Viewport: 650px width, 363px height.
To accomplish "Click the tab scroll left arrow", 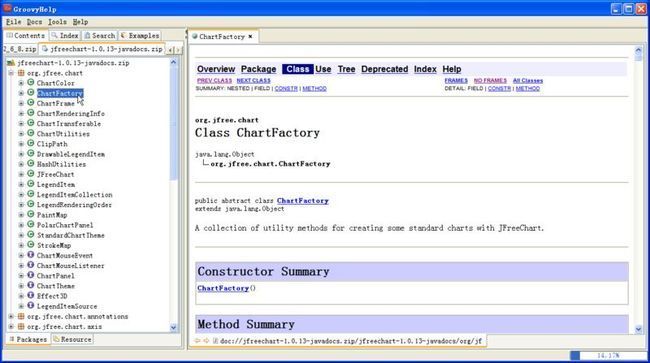I will click(x=170, y=50).
